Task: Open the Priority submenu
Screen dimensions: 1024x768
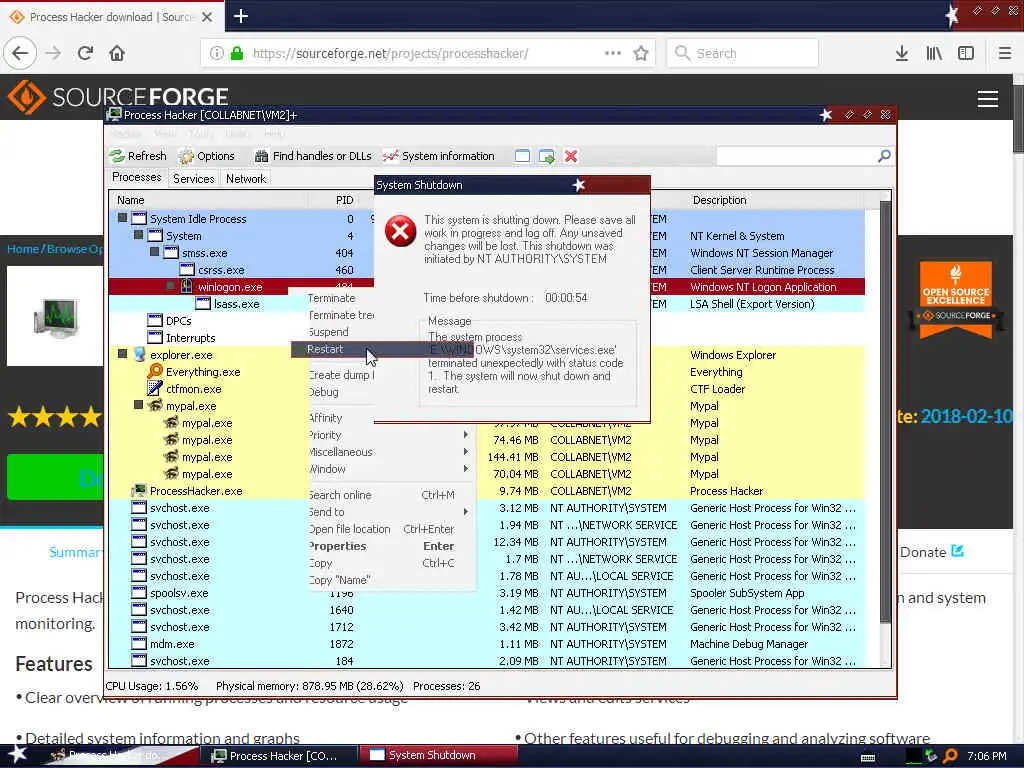Action: click(x=383, y=435)
